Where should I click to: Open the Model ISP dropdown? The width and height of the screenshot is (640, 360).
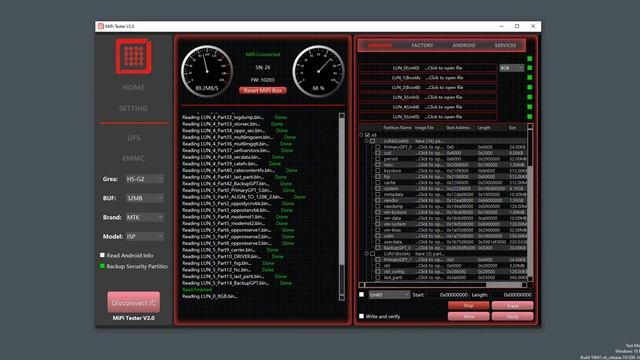[144, 236]
